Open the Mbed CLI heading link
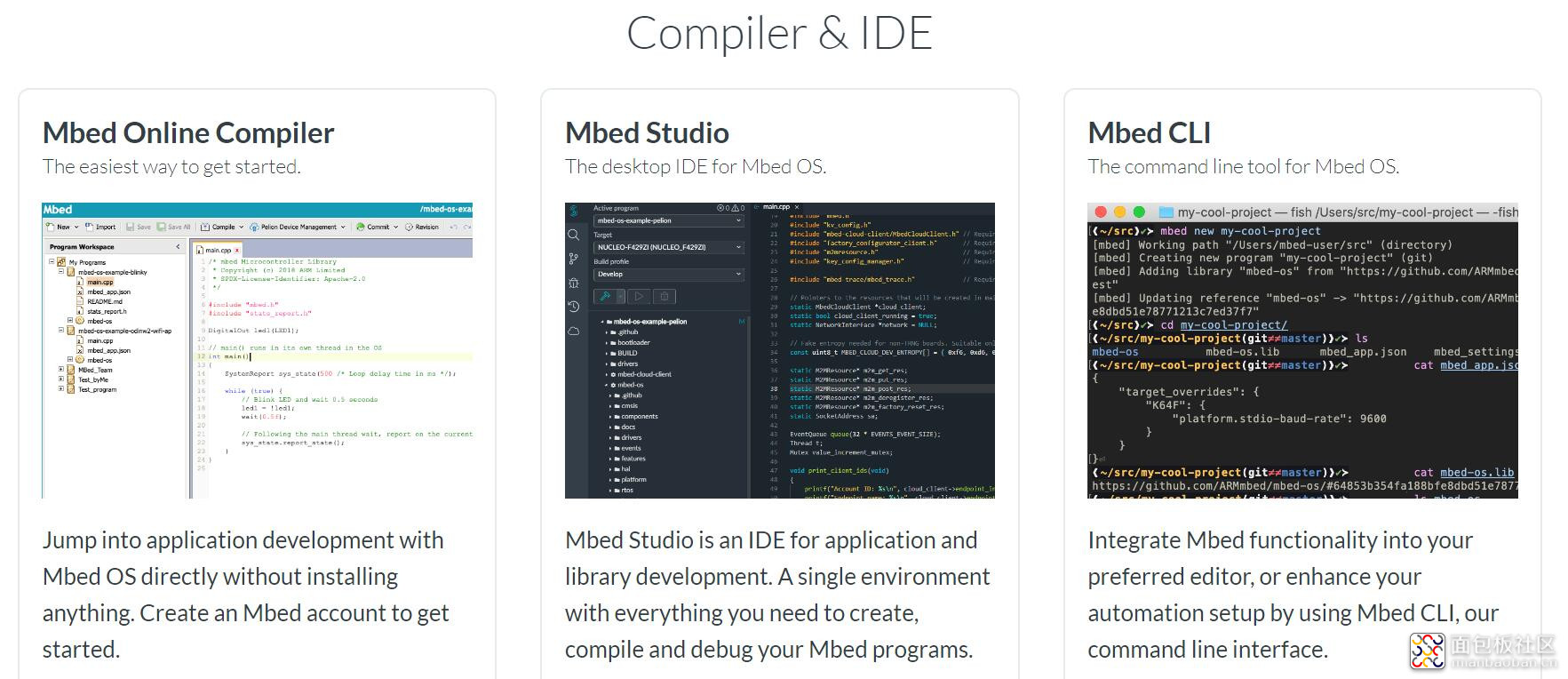1568x679 pixels. pos(1149,133)
